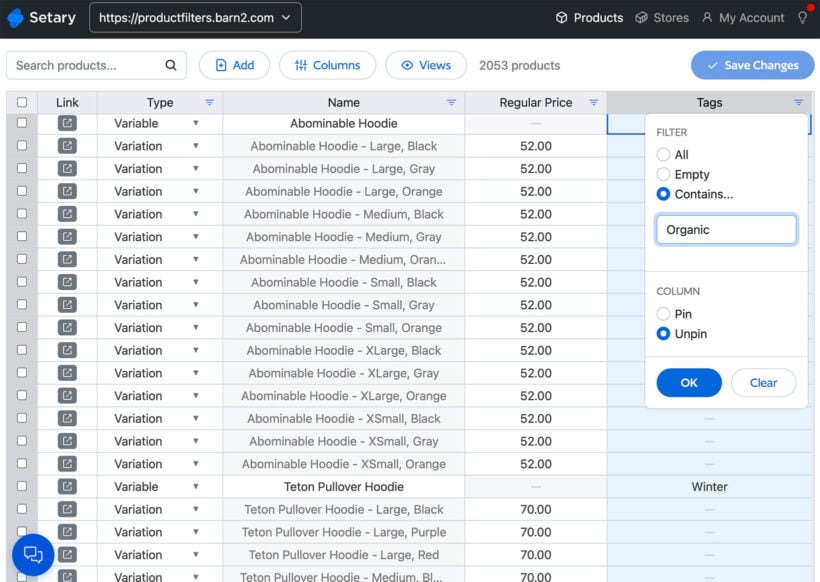
Task: Open the My Account menu
Action: (x=742, y=18)
